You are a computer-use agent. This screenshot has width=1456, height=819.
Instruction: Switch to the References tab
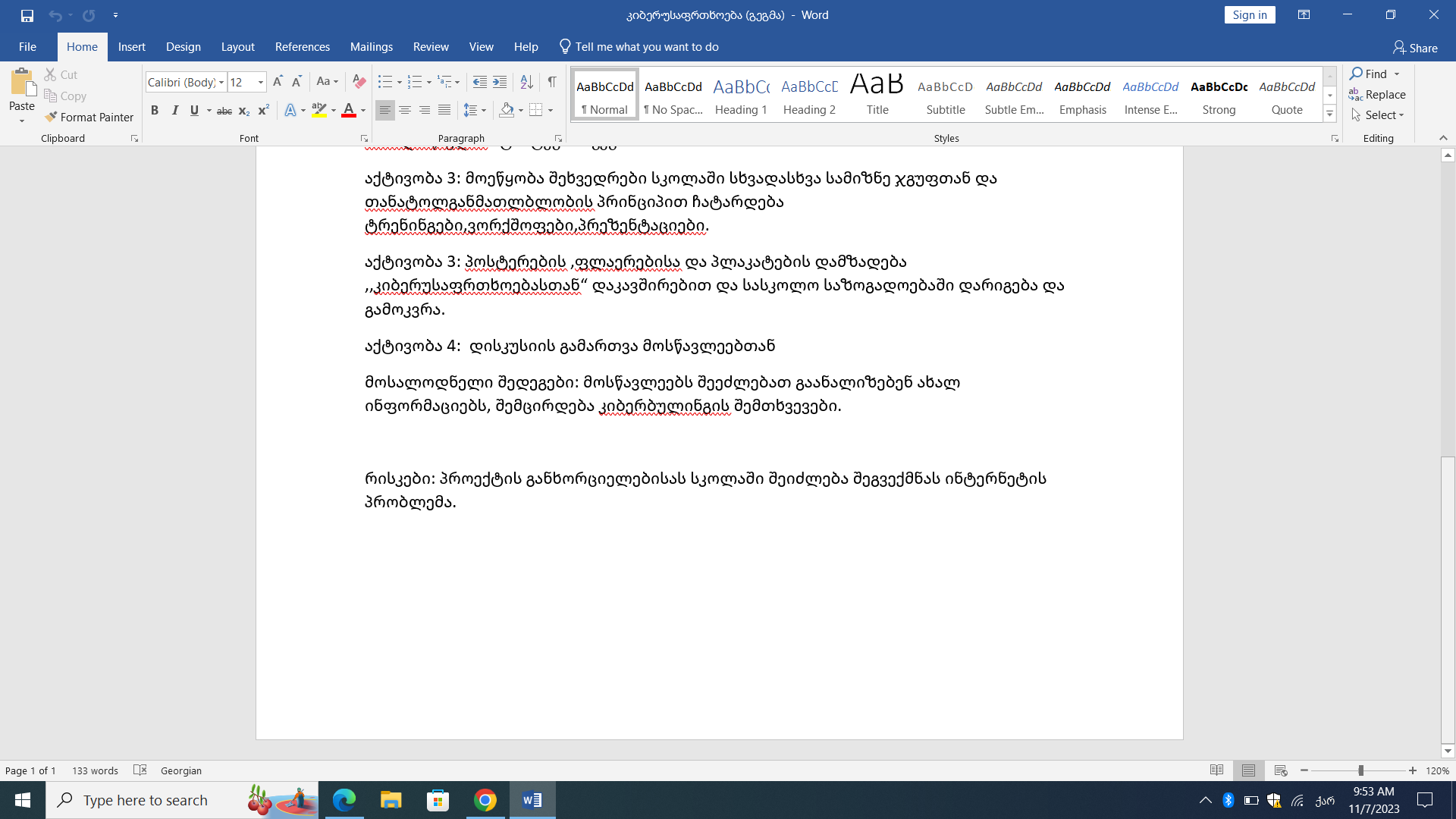303,47
